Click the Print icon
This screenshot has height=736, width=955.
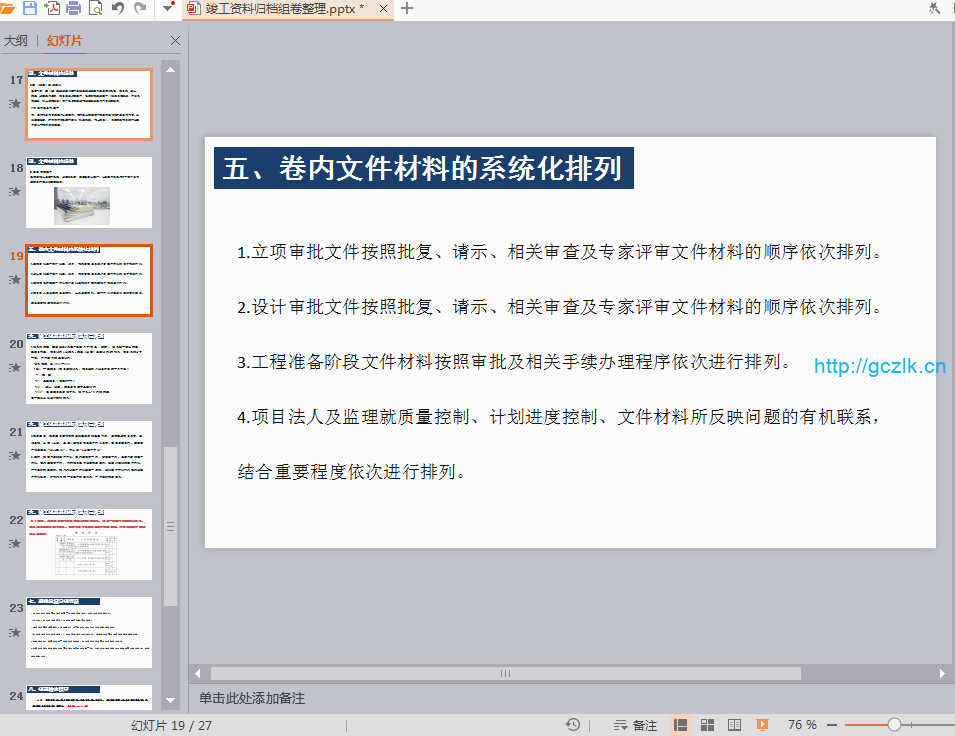[x=73, y=9]
